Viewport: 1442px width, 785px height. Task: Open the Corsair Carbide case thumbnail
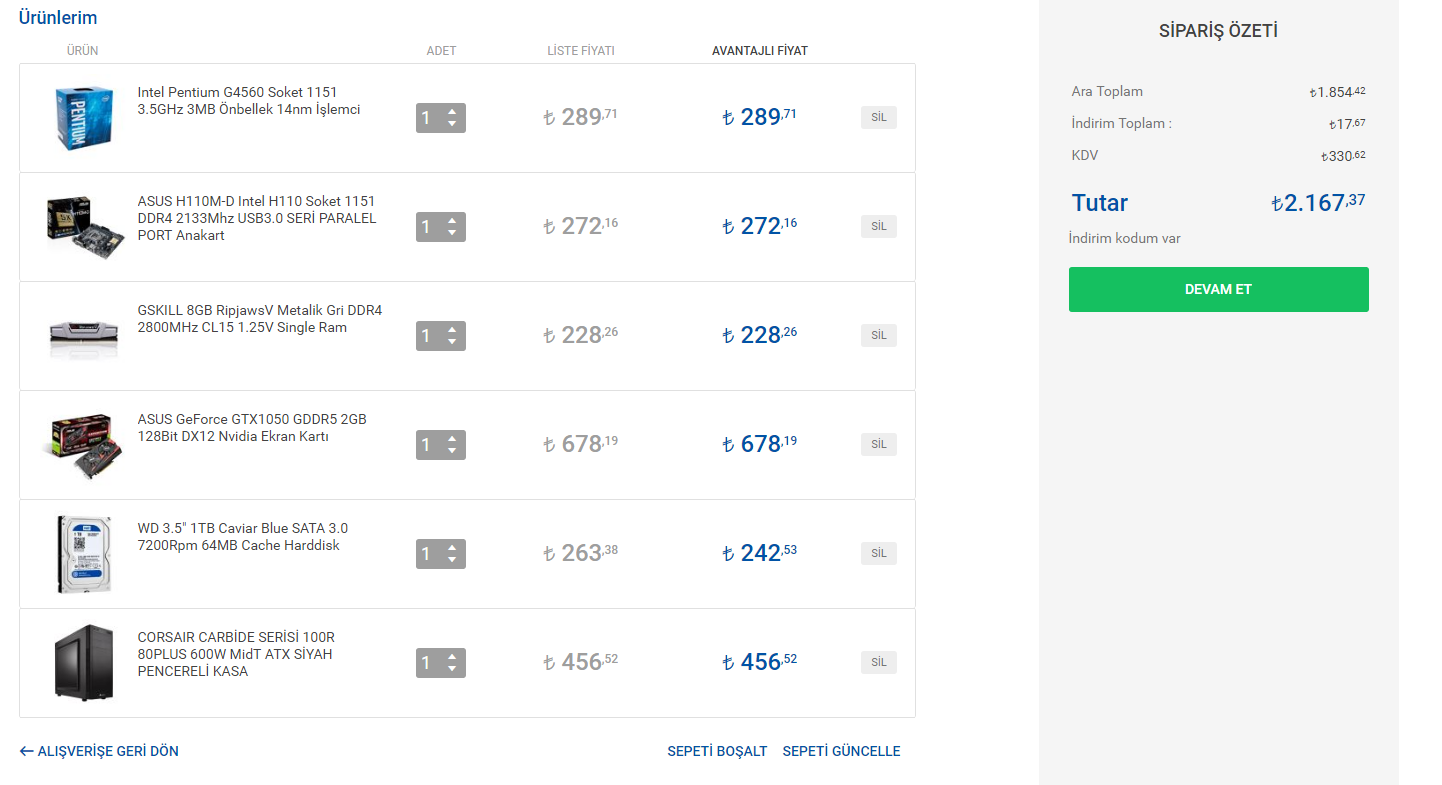pyautogui.click(x=83, y=662)
